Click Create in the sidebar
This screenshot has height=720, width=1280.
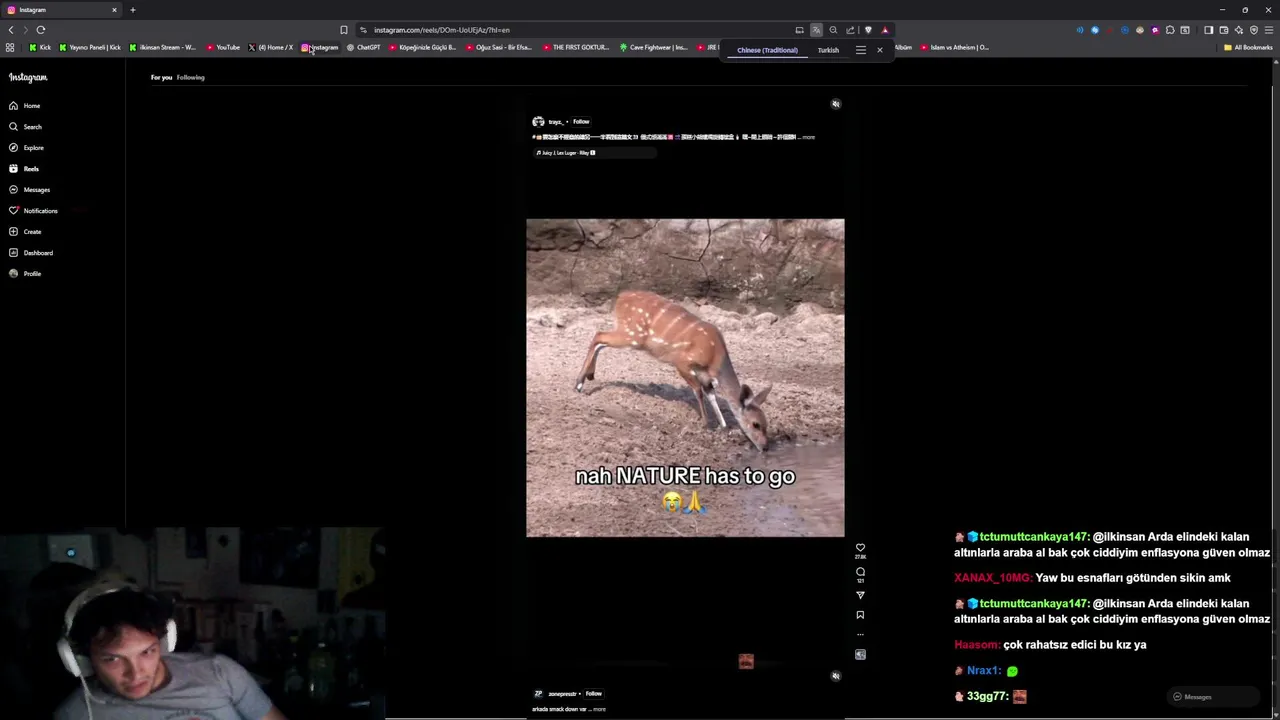(25, 232)
